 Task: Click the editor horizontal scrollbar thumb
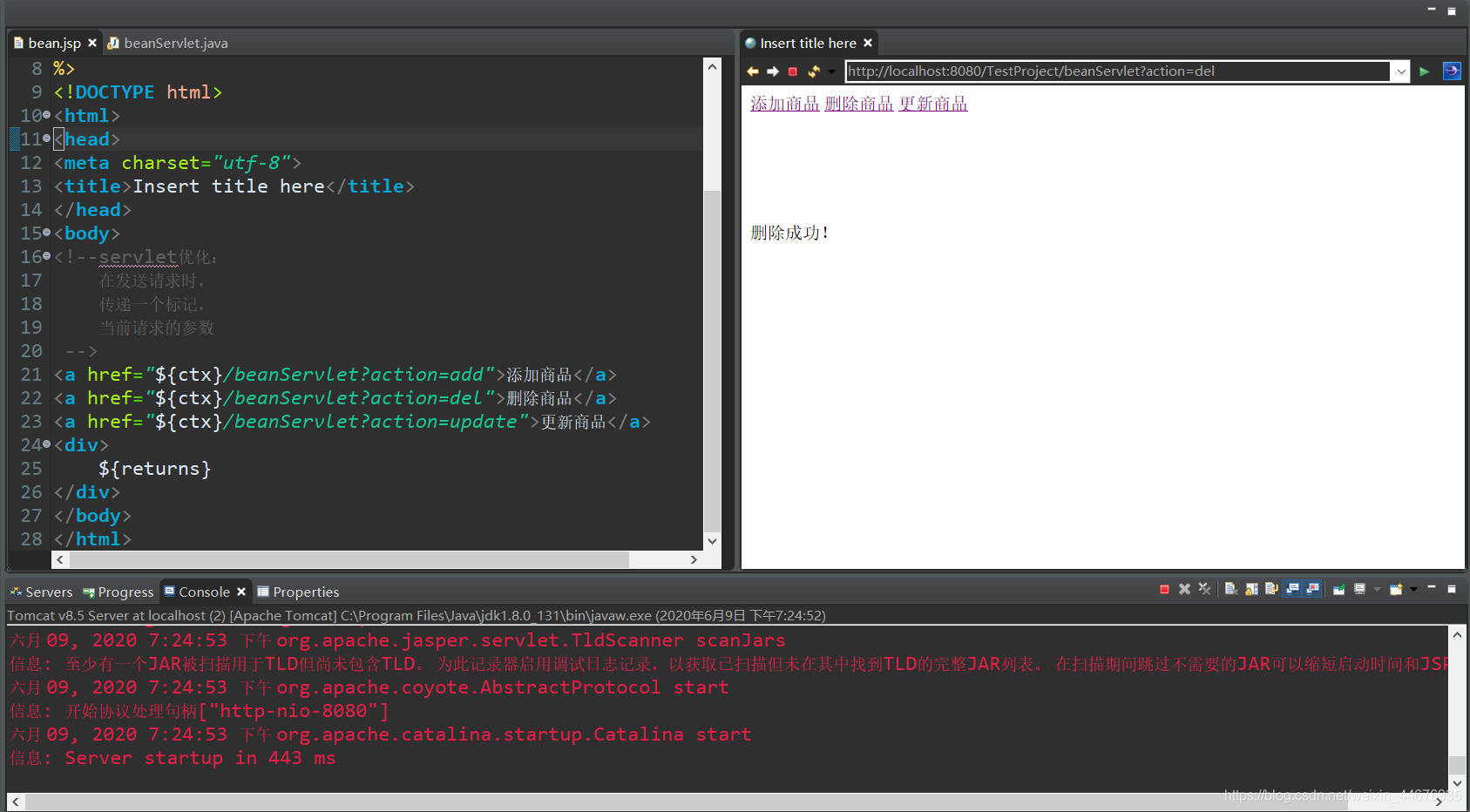(349, 559)
